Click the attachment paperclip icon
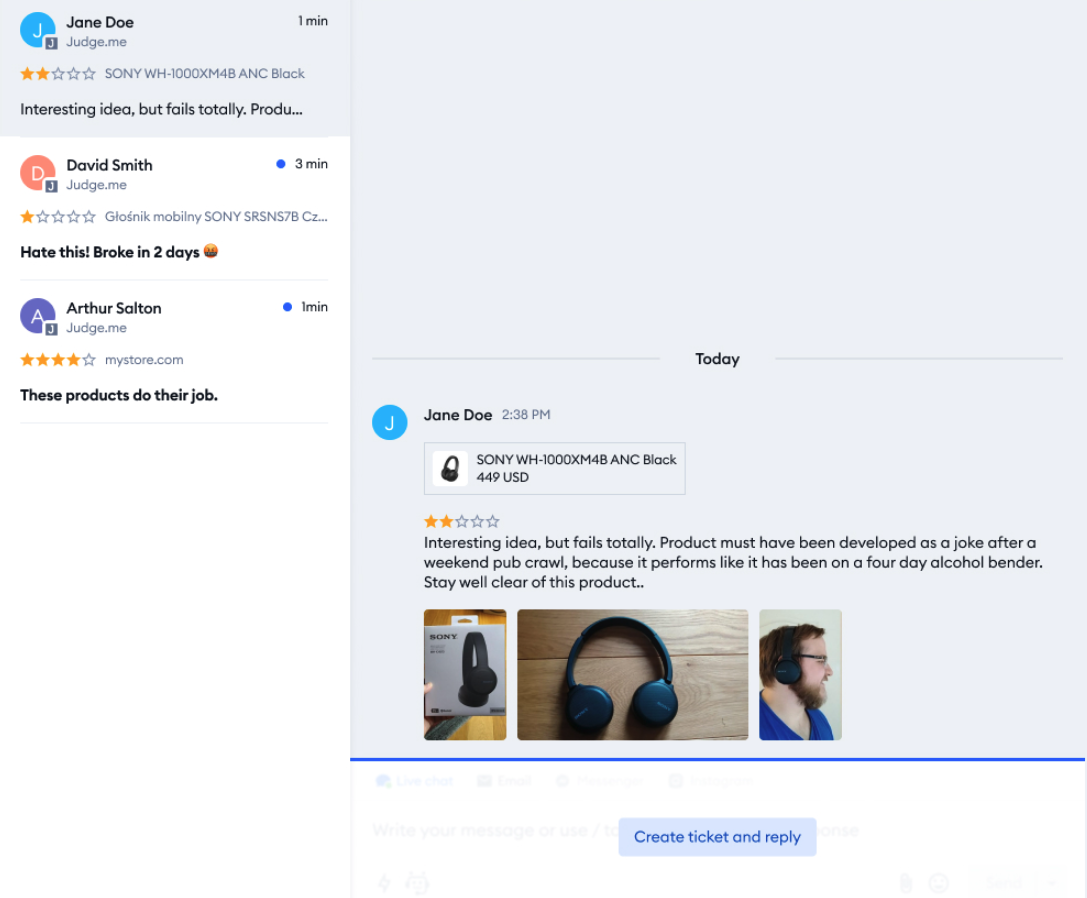Viewport: 1087px width, 898px height. [x=905, y=883]
